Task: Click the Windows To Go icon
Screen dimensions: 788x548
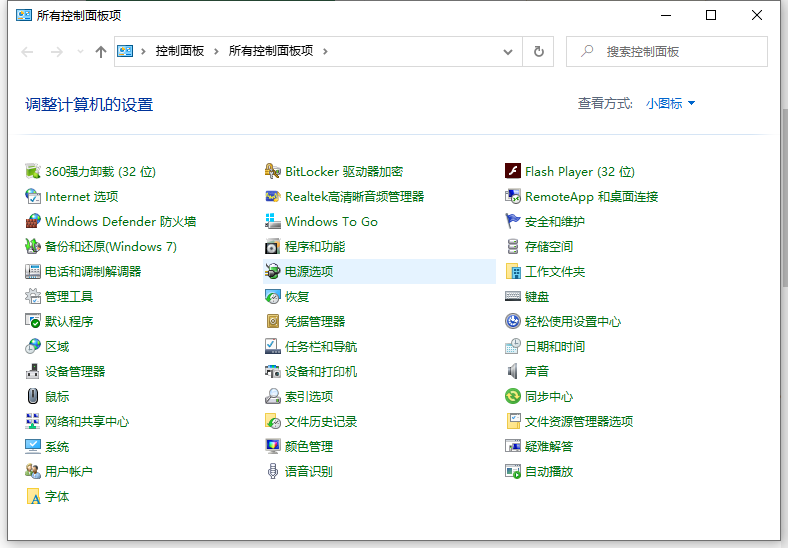Action: pos(272,222)
